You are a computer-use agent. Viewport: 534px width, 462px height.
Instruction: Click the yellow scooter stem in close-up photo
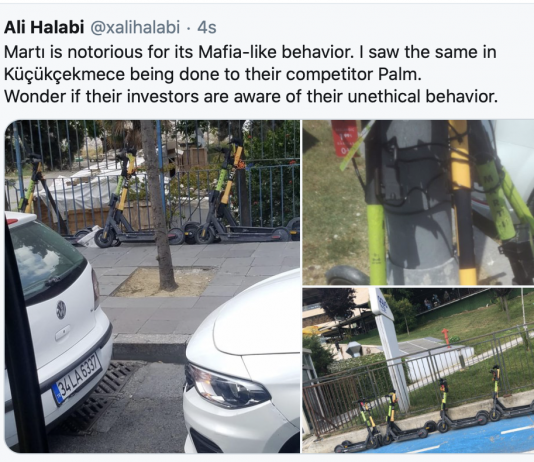click(x=461, y=202)
